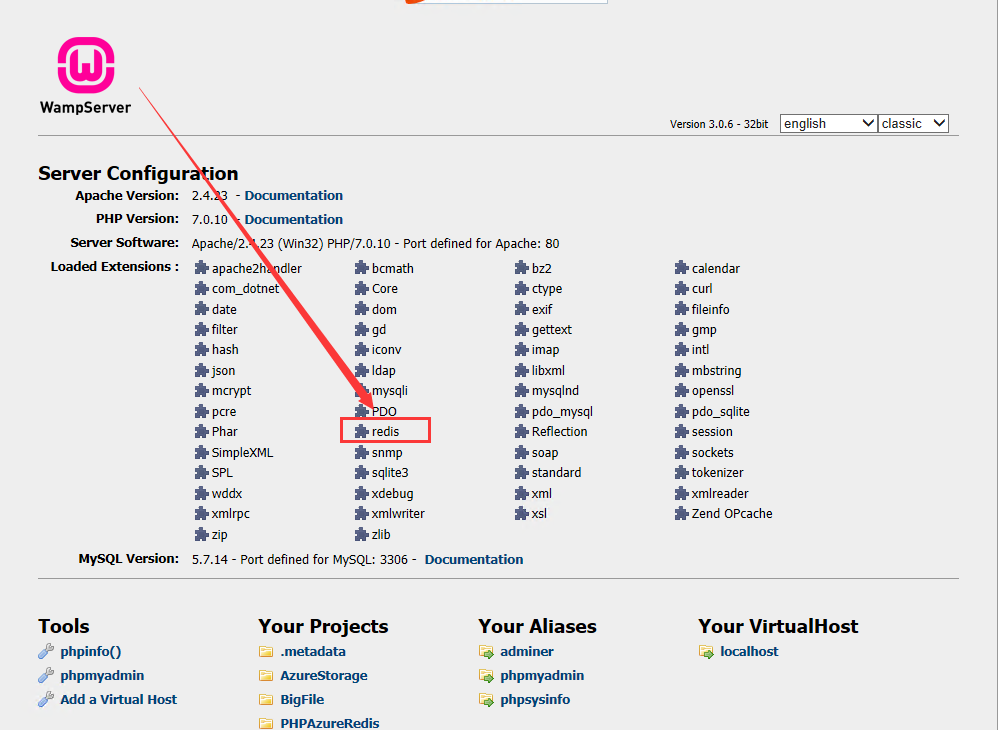Click the alias icon beside adminer
This screenshot has height=730, width=998.
point(486,652)
